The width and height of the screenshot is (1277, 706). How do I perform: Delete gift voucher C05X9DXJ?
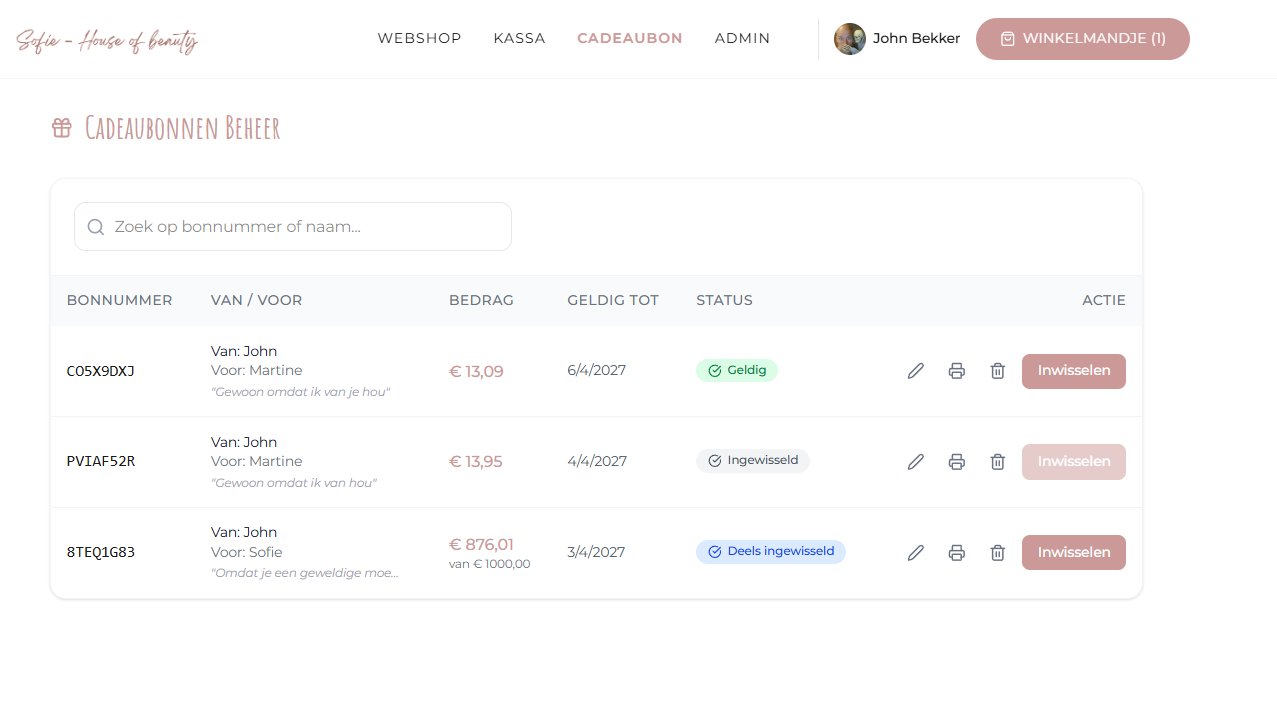pos(997,371)
